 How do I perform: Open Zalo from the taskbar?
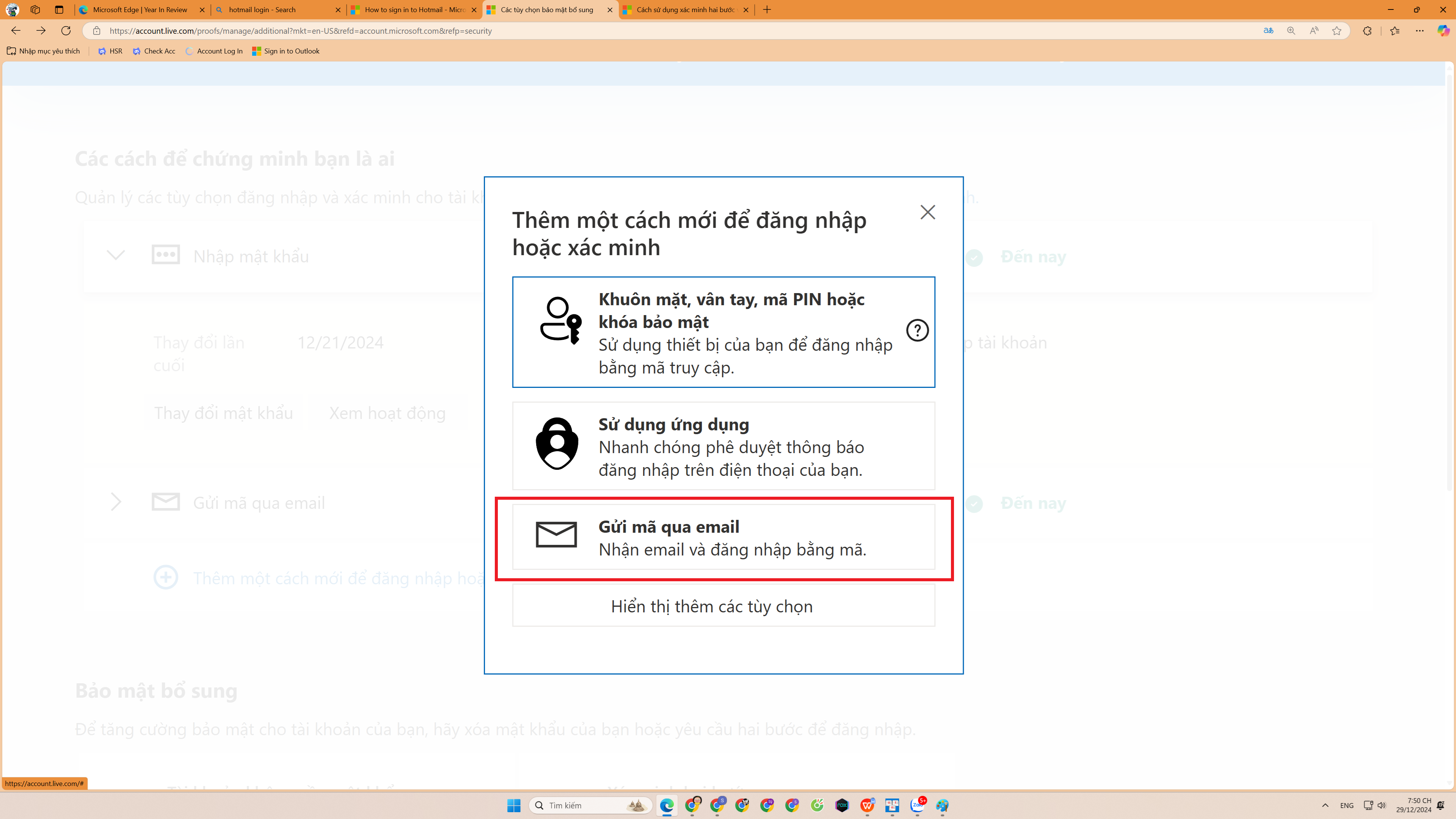pos(917,805)
